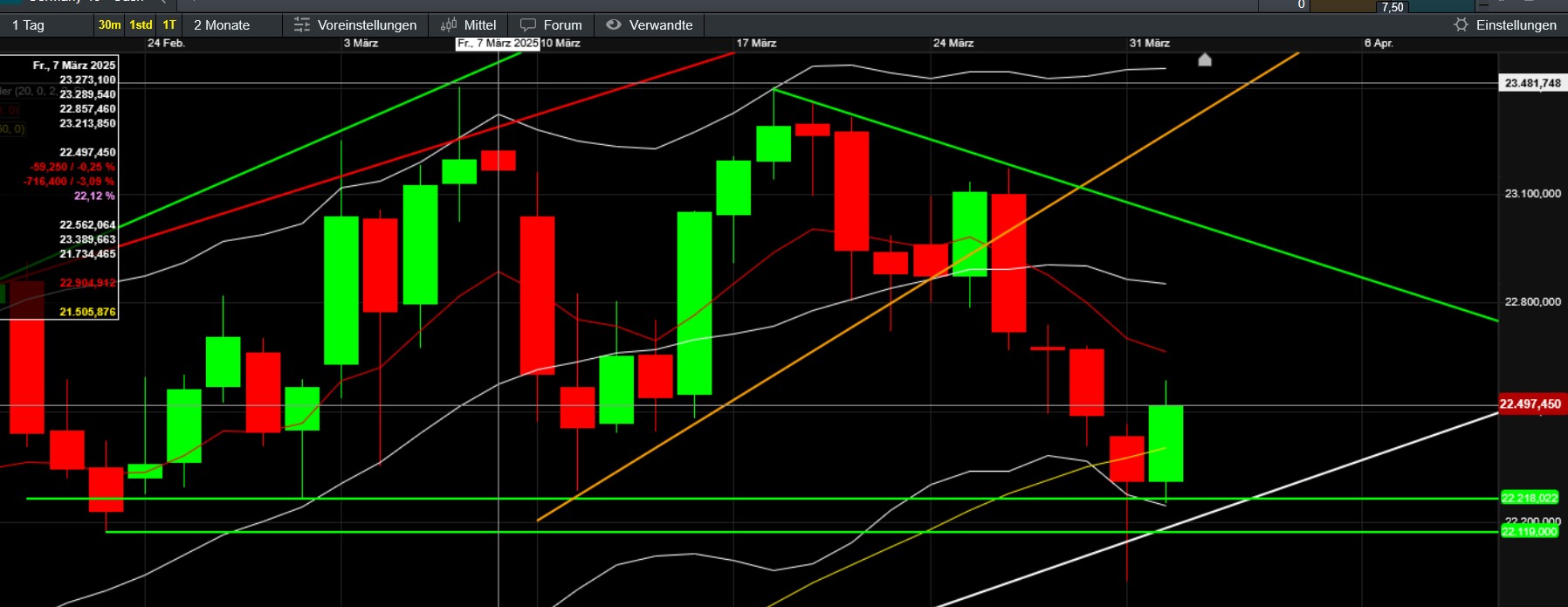This screenshot has width=1568, height=607.
Task: Click the 23.289,540 value in data box
Action: click(87, 94)
